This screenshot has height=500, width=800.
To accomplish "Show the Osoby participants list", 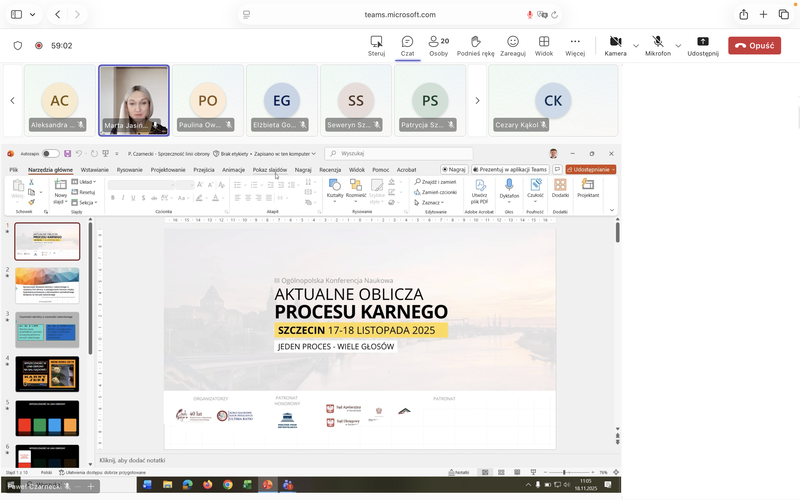I will click(x=438, y=45).
